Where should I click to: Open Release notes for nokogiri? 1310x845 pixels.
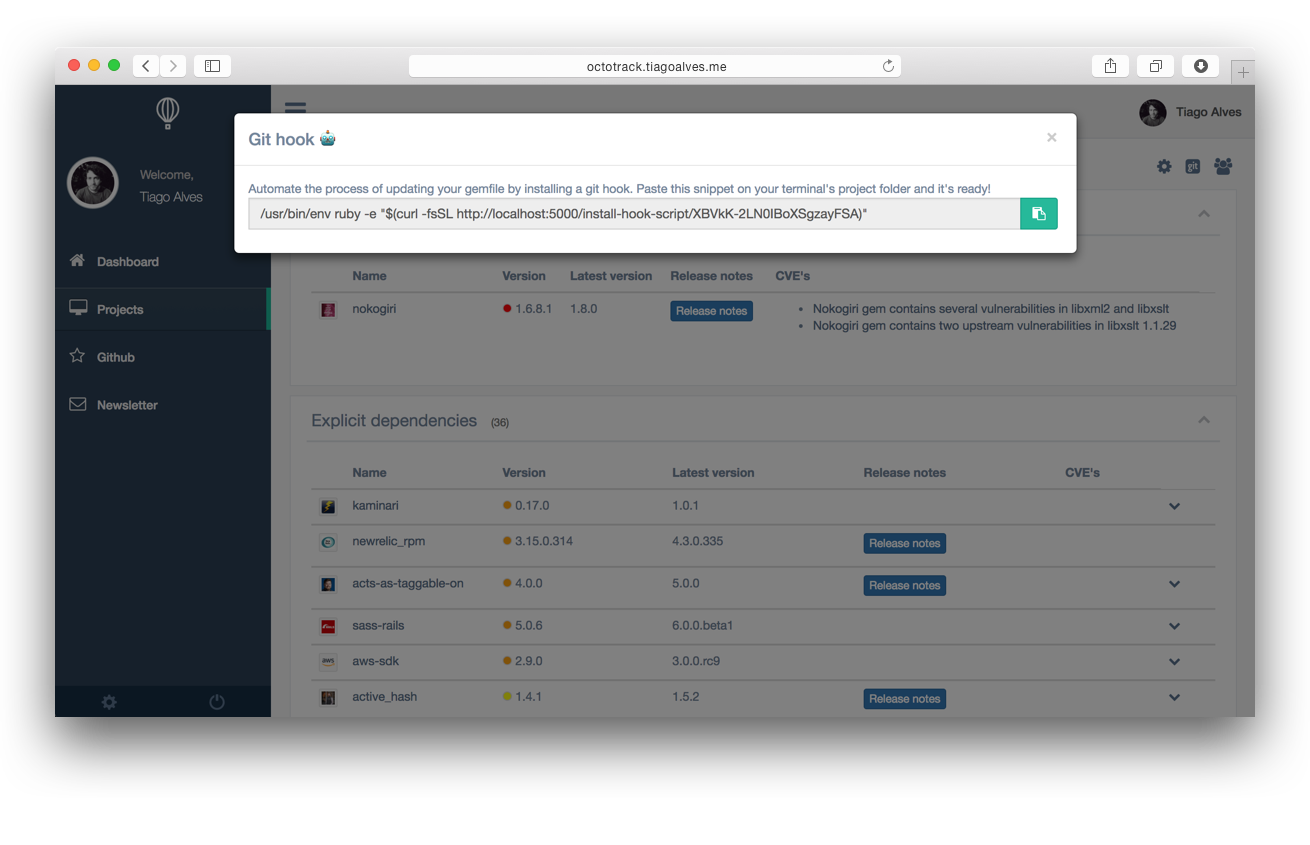pyautogui.click(x=711, y=311)
